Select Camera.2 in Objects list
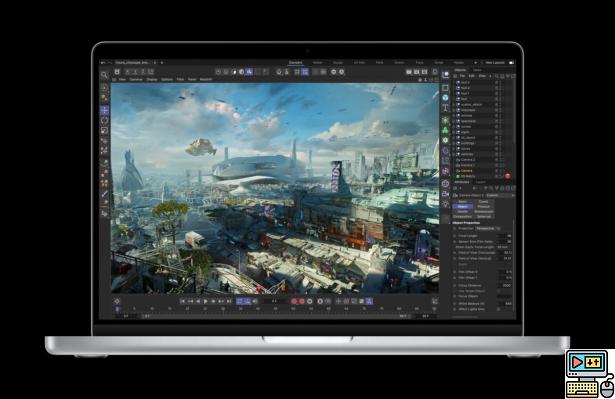The height and width of the screenshot is (399, 615). click(x=467, y=160)
